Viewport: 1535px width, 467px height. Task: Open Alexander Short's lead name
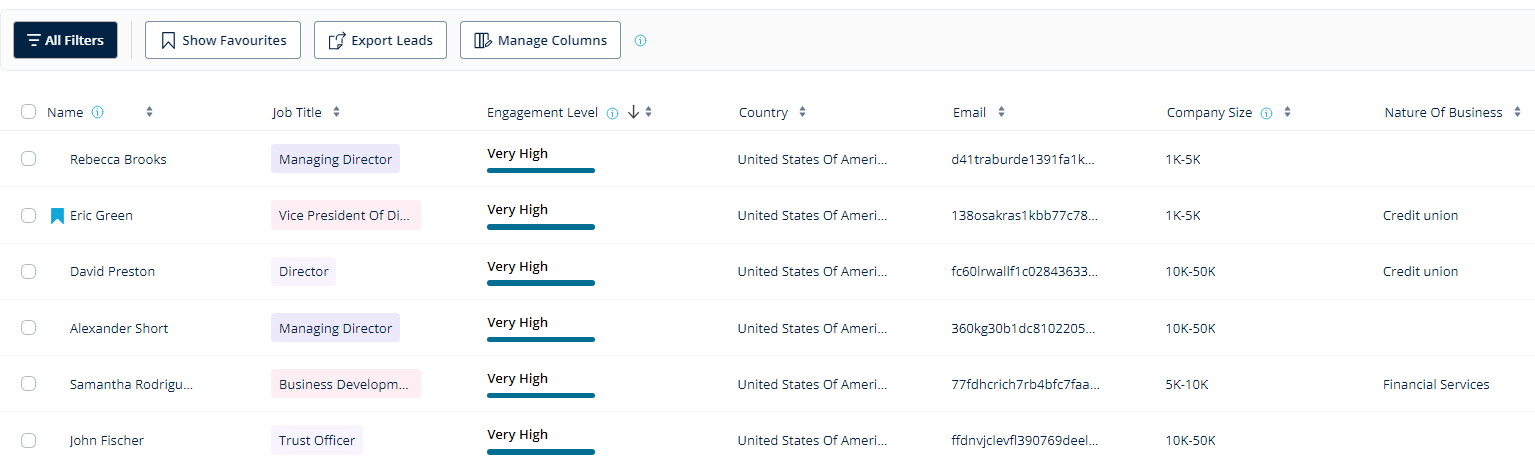pyautogui.click(x=119, y=328)
